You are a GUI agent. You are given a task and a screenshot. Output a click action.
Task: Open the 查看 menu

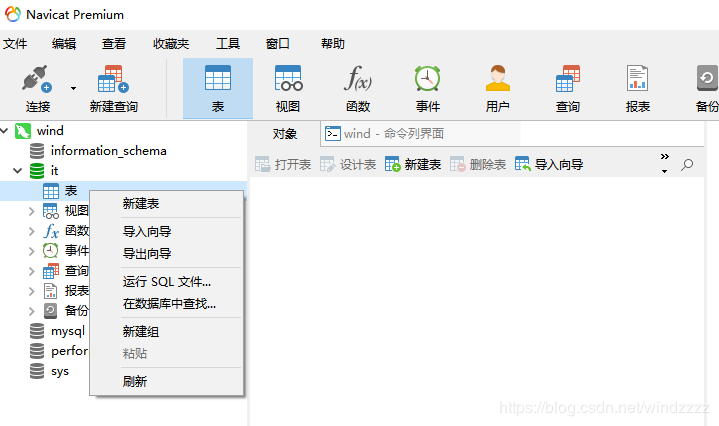point(114,44)
